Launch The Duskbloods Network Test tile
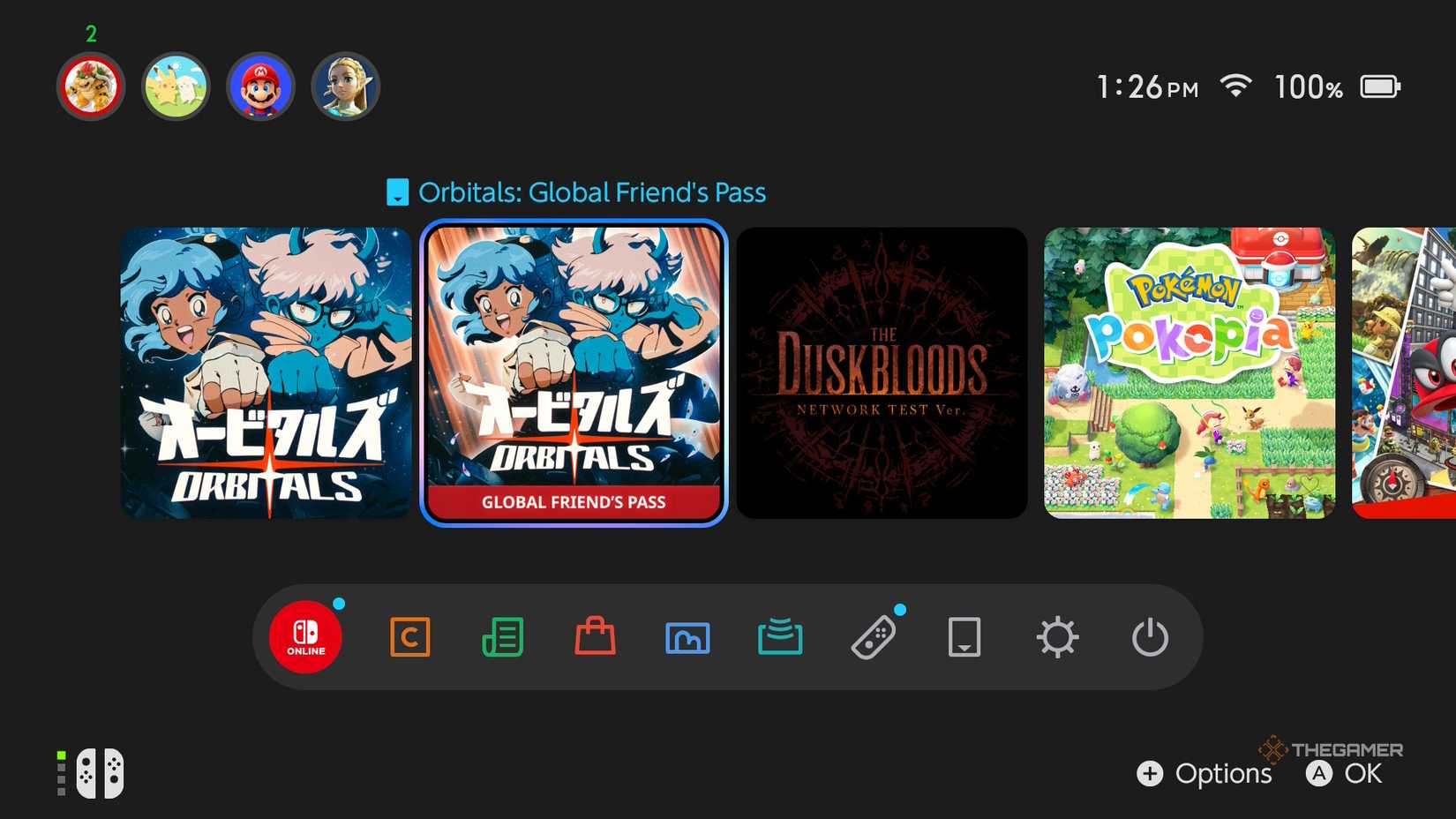Viewport: 1456px width, 819px height. (x=882, y=373)
